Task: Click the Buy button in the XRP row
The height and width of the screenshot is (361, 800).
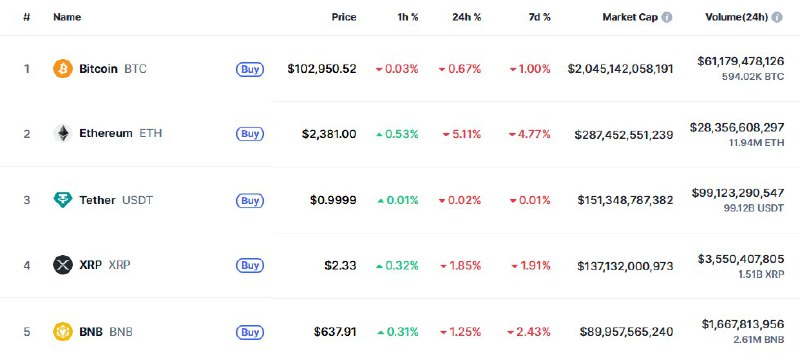Action: [x=250, y=266]
